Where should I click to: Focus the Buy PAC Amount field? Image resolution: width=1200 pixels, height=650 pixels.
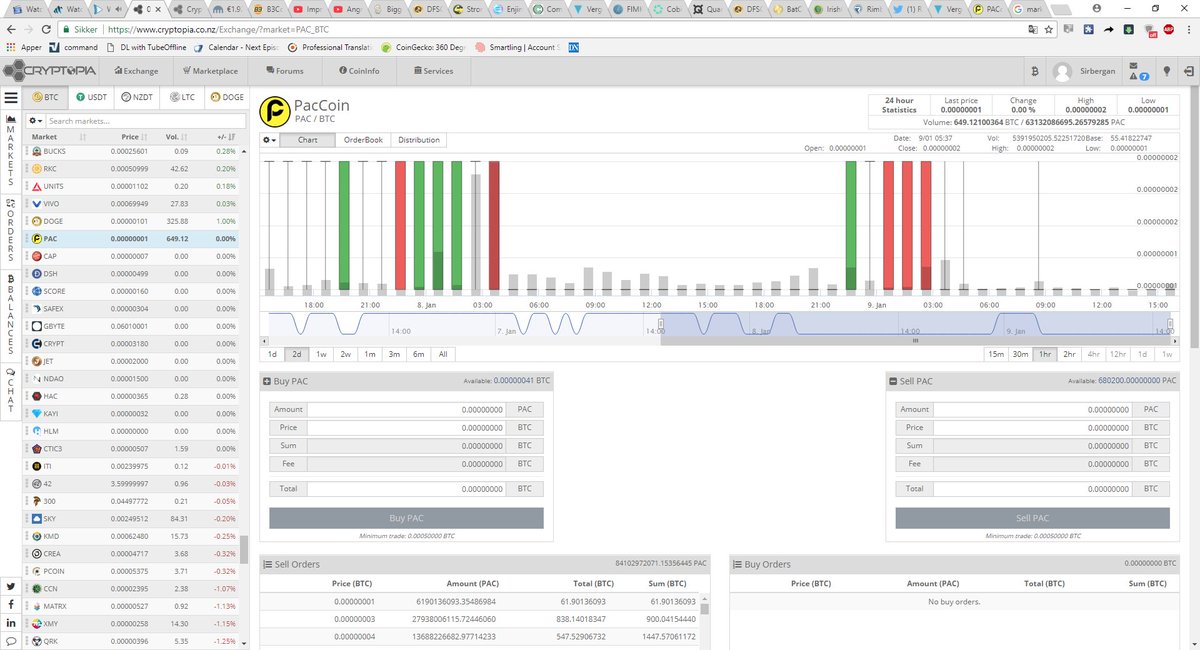click(x=406, y=409)
